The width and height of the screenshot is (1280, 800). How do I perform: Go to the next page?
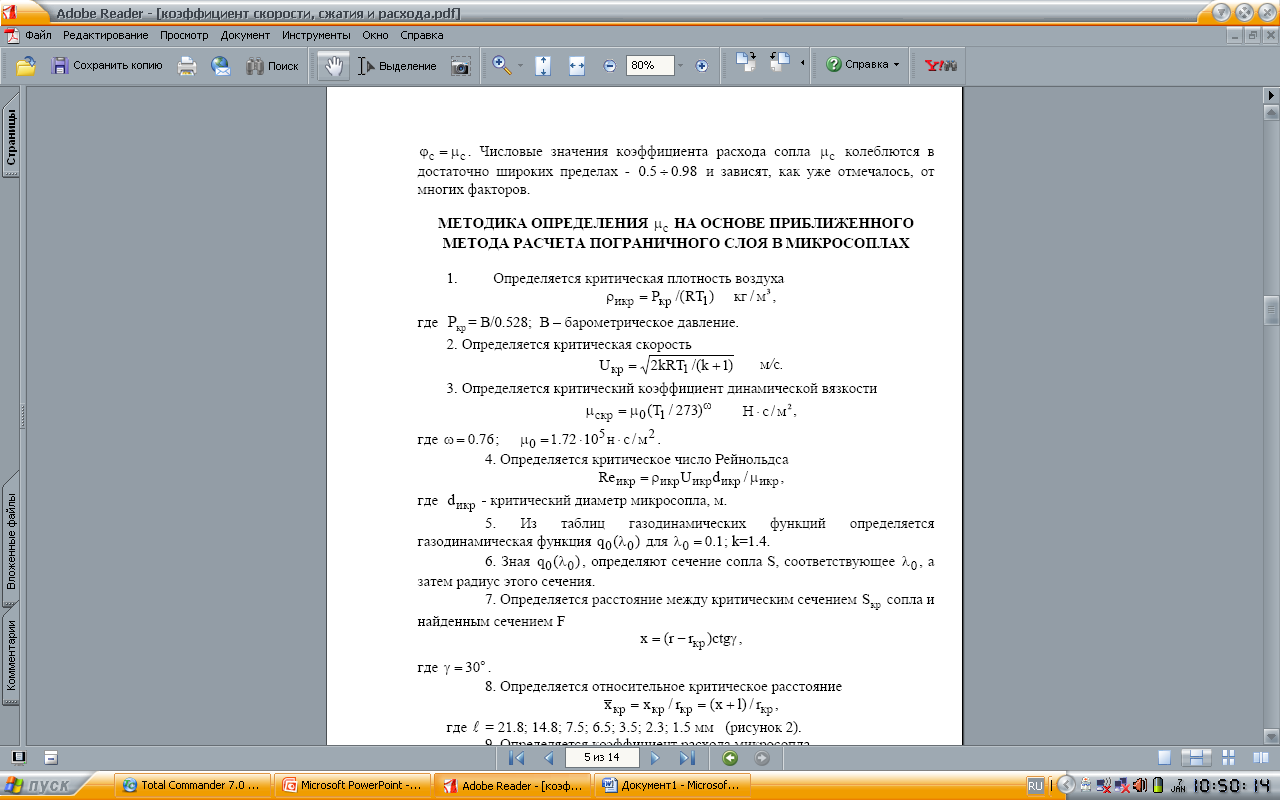(656, 759)
